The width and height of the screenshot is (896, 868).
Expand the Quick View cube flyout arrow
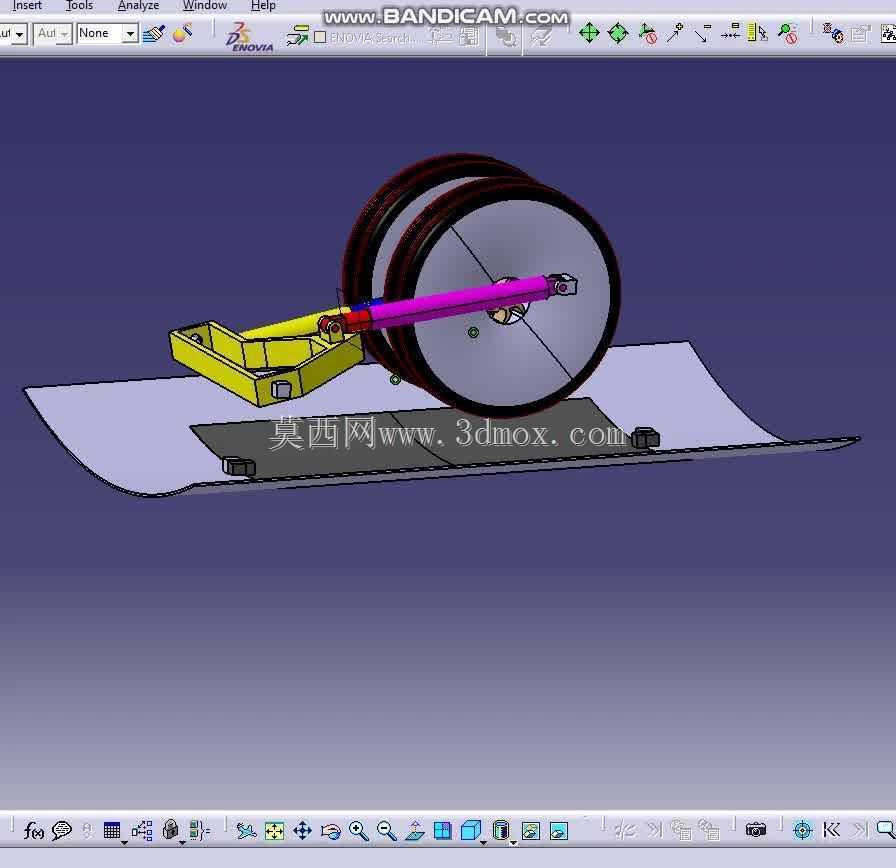pos(483,842)
